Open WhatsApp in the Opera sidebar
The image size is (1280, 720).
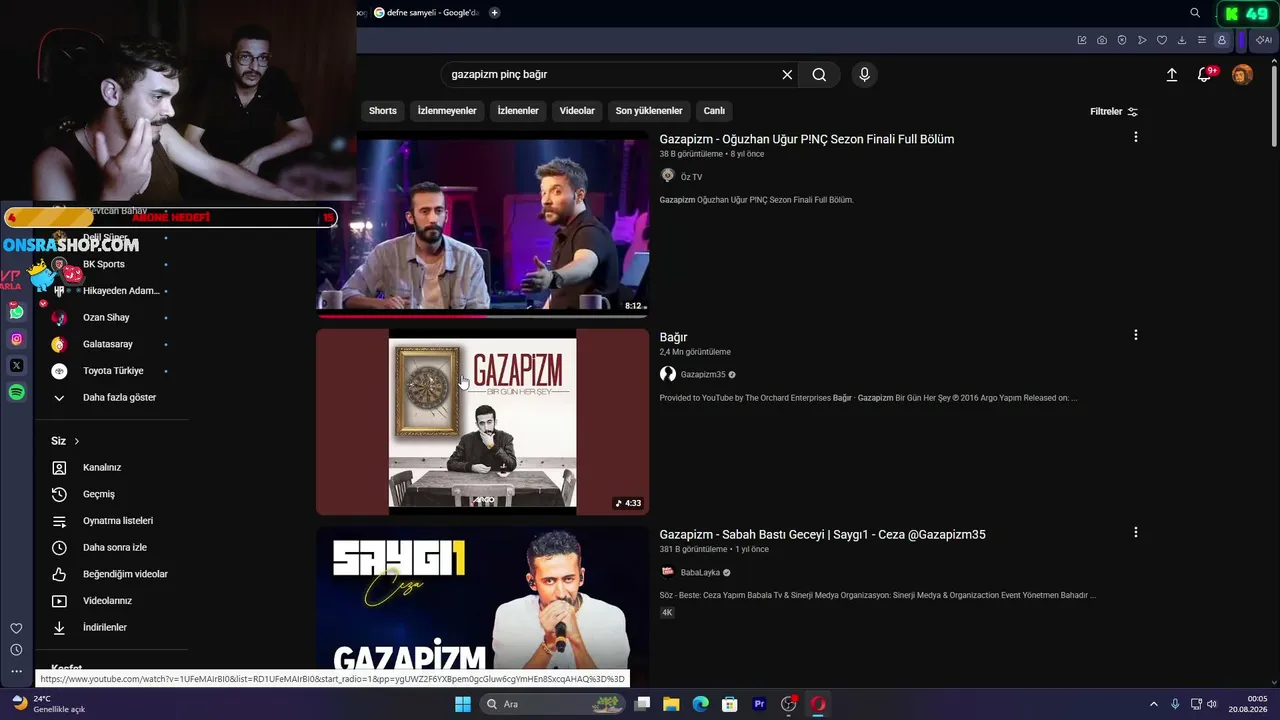pyautogui.click(x=16, y=312)
